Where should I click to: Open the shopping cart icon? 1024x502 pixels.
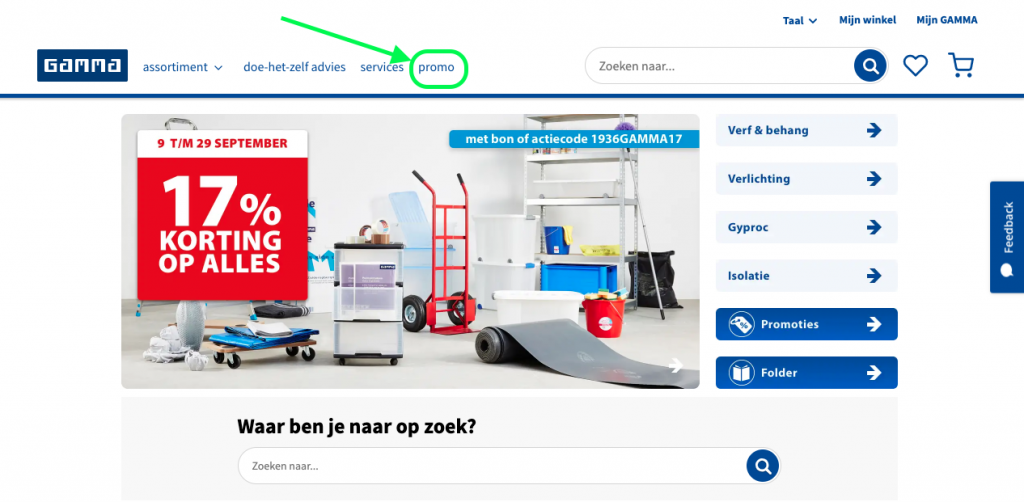click(961, 65)
